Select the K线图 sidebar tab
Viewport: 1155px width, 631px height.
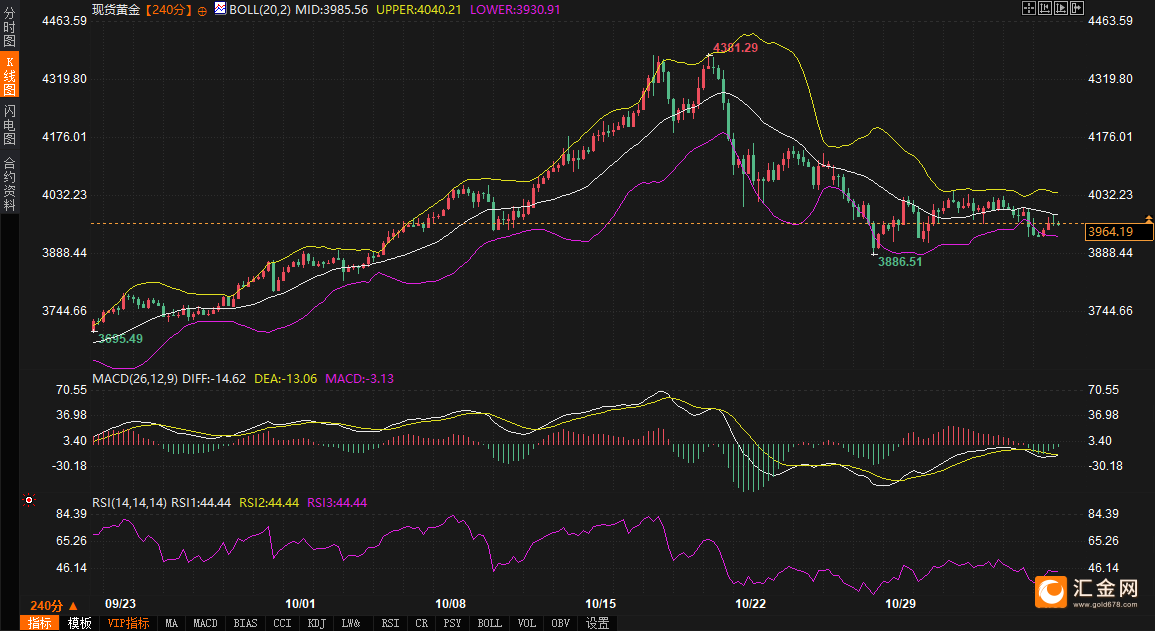9,76
